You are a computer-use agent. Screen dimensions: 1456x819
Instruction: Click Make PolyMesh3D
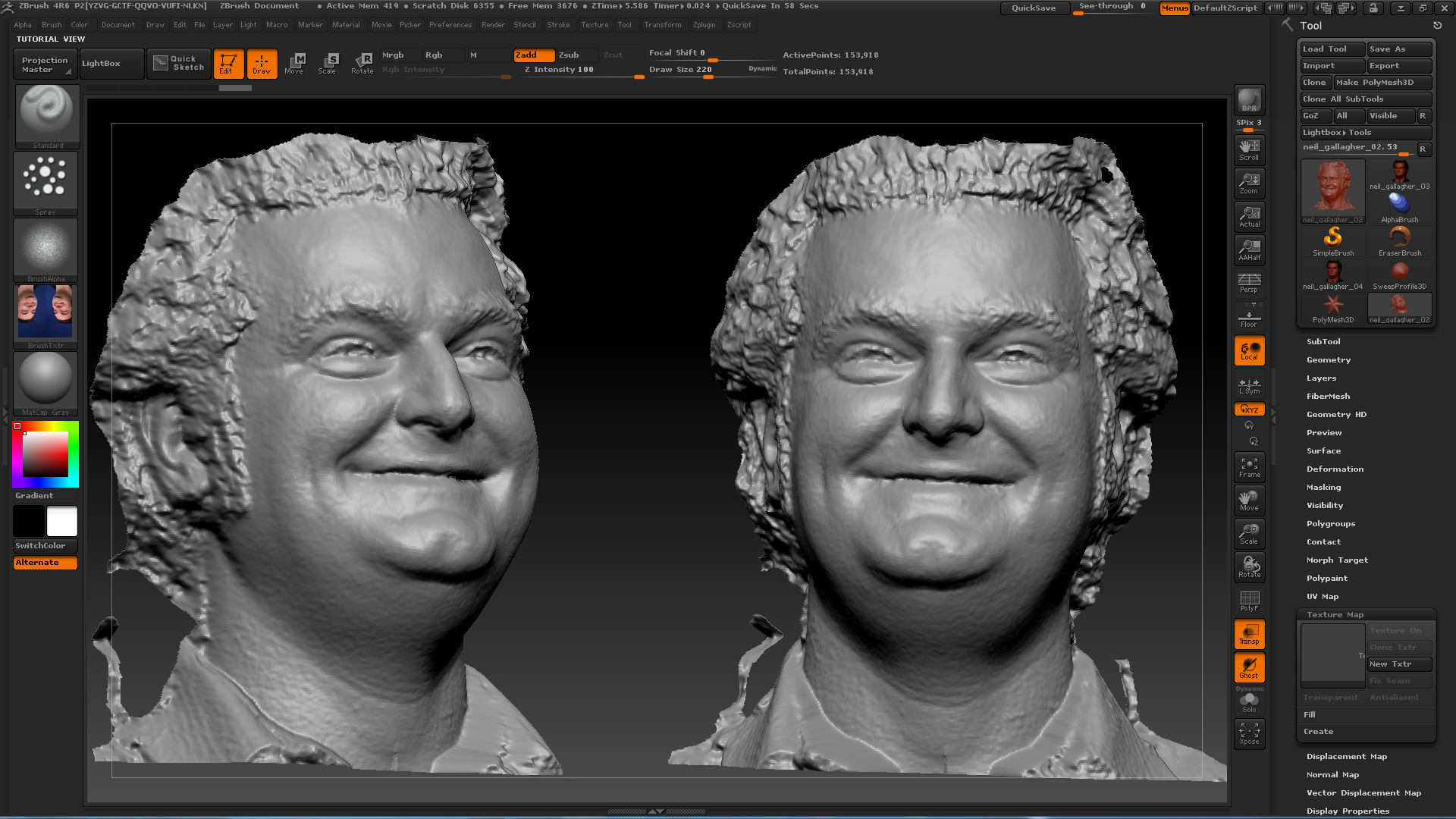(1382, 82)
